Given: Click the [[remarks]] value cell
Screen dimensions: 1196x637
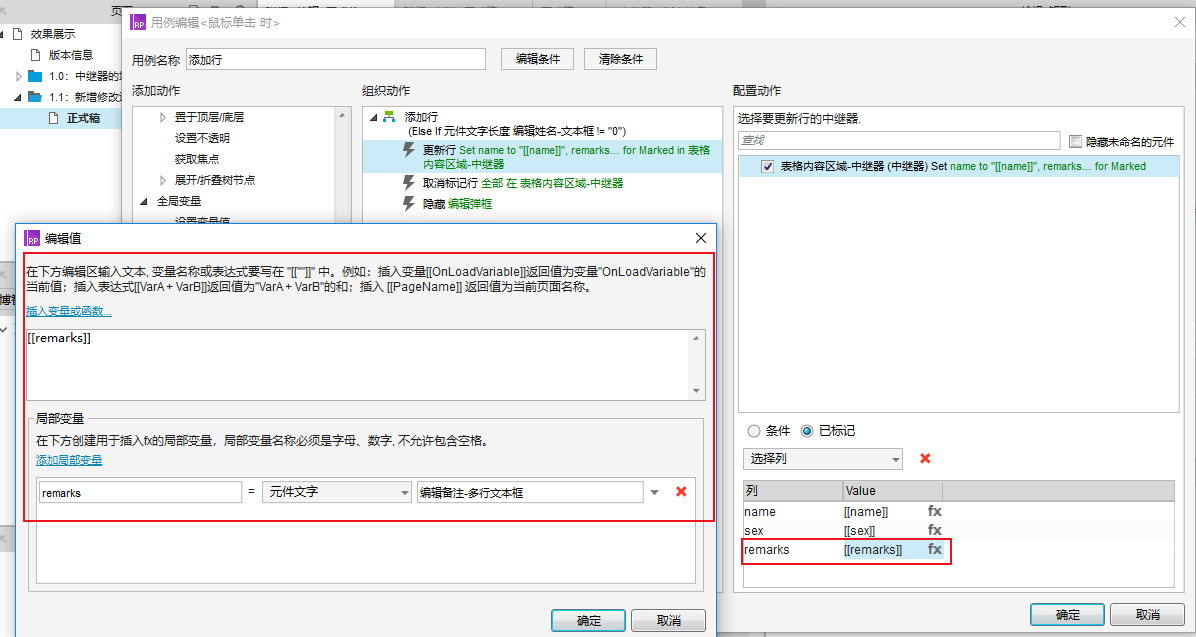Looking at the screenshot, I should 873,550.
